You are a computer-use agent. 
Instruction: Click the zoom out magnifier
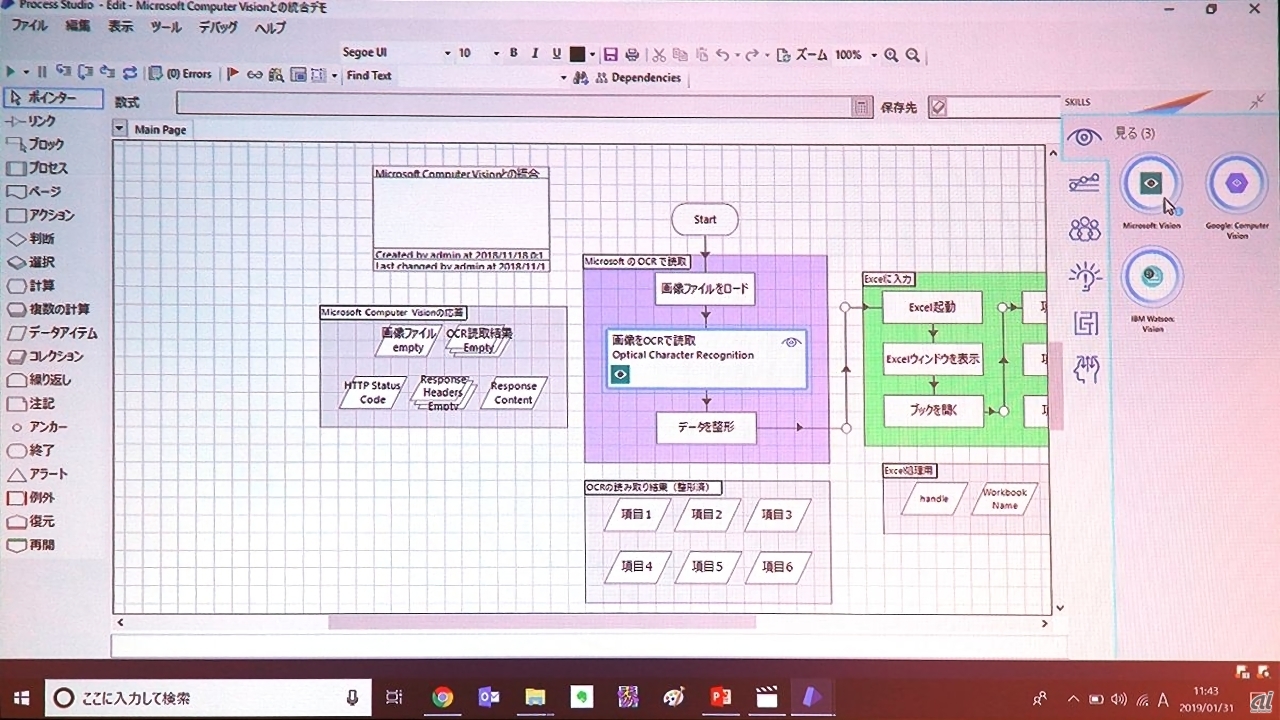click(912, 55)
